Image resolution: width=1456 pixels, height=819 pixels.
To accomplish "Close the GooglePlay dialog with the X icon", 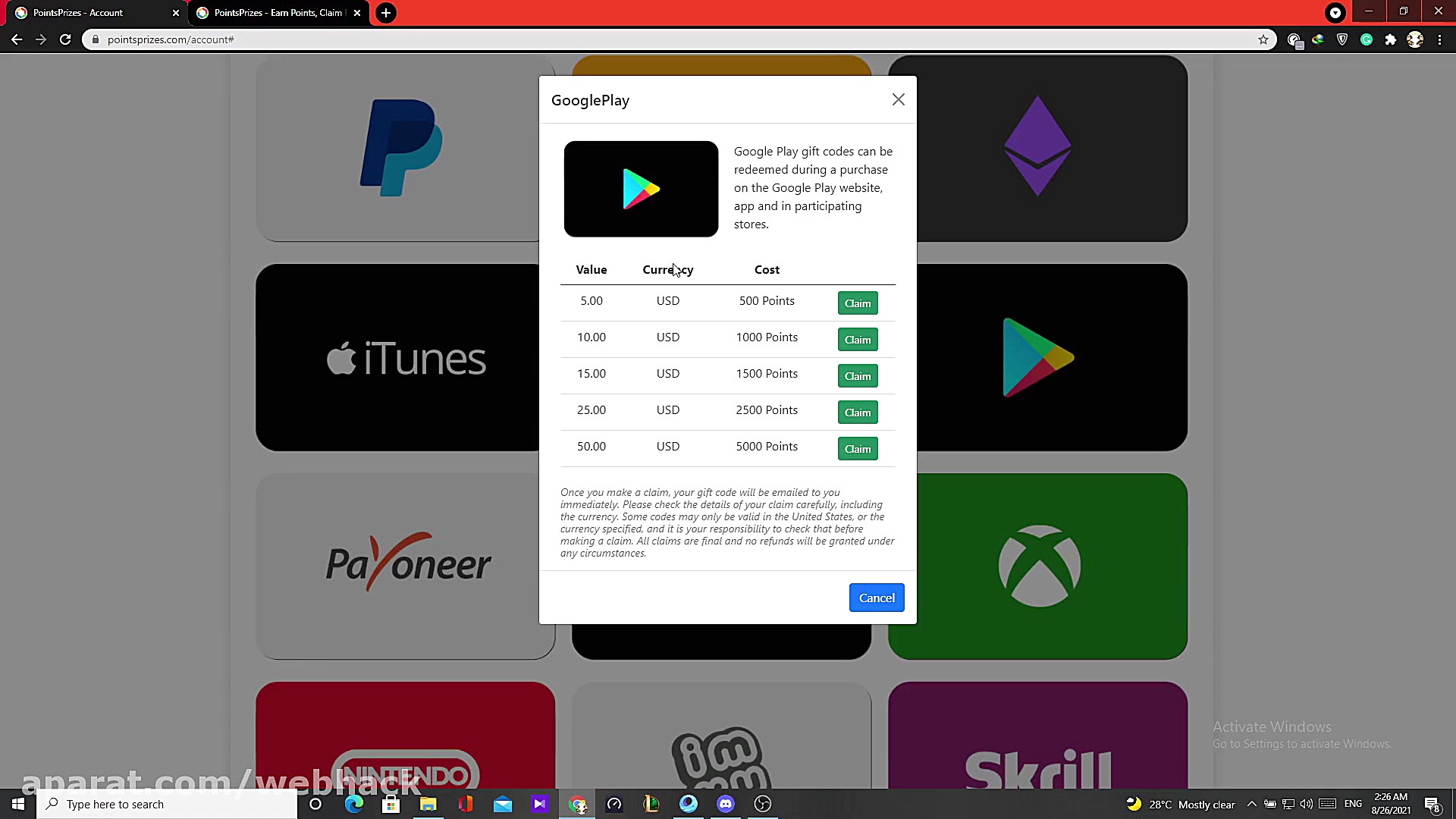I will click(898, 99).
